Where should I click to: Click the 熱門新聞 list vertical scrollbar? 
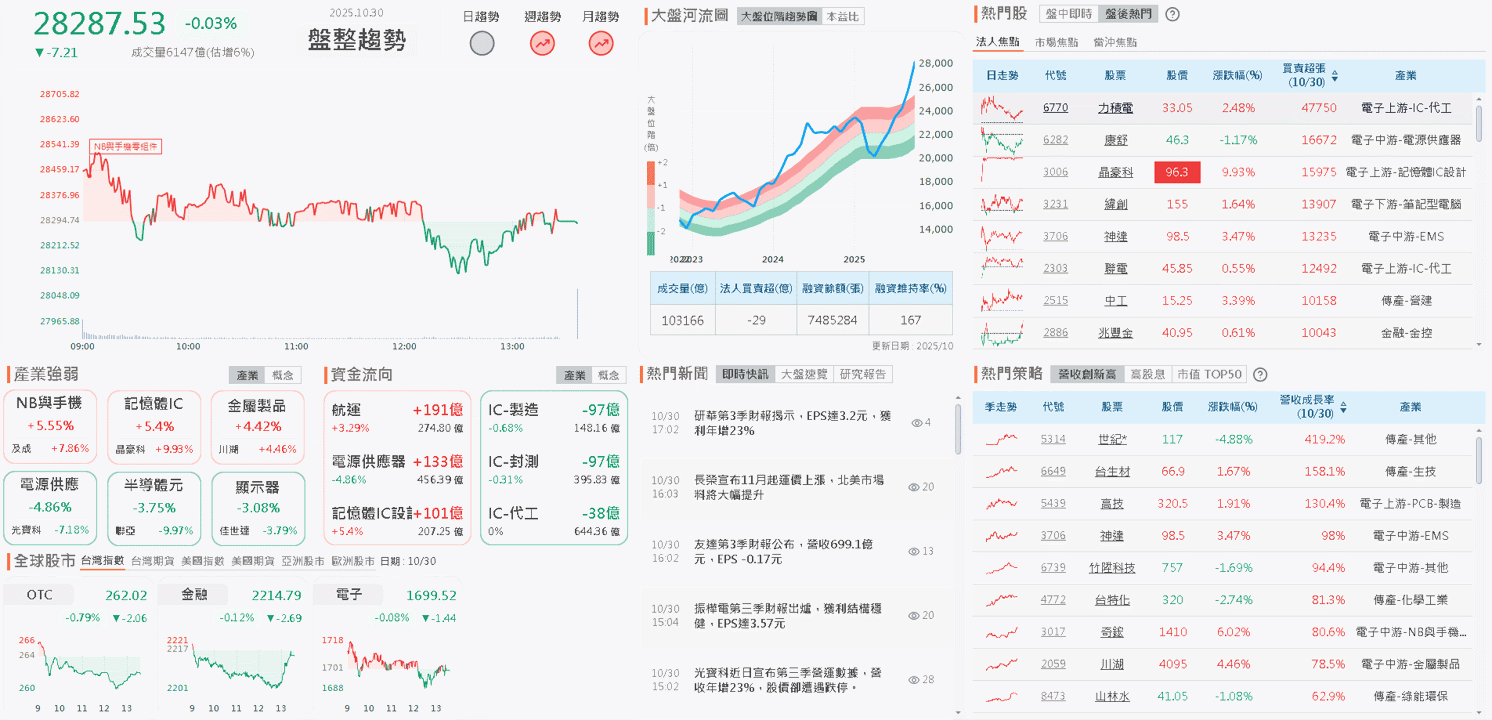coord(957,430)
